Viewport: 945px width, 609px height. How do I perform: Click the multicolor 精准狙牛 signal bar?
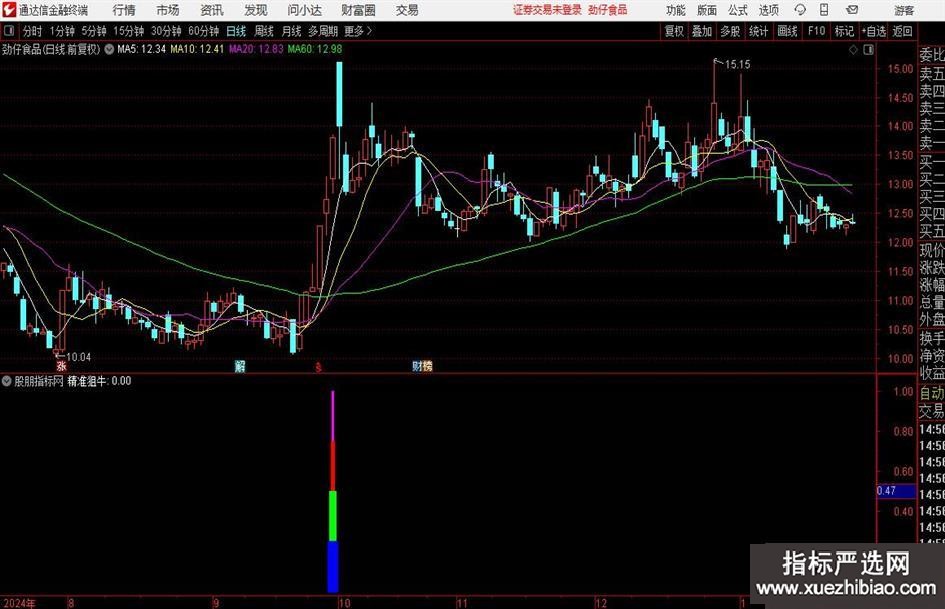point(333,491)
